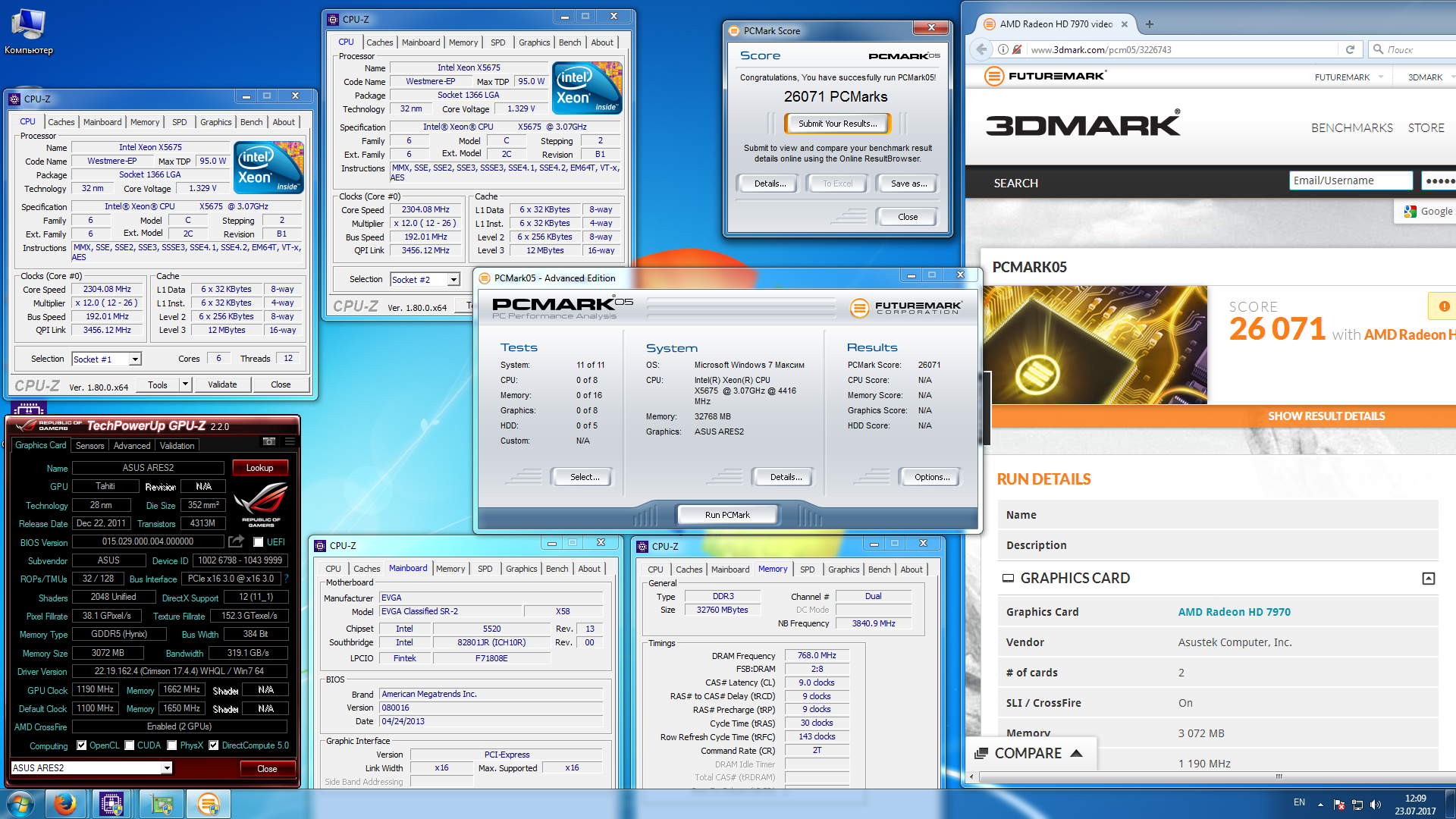Click the Поиск search box
The image size is (1456, 819).
point(1414,49)
